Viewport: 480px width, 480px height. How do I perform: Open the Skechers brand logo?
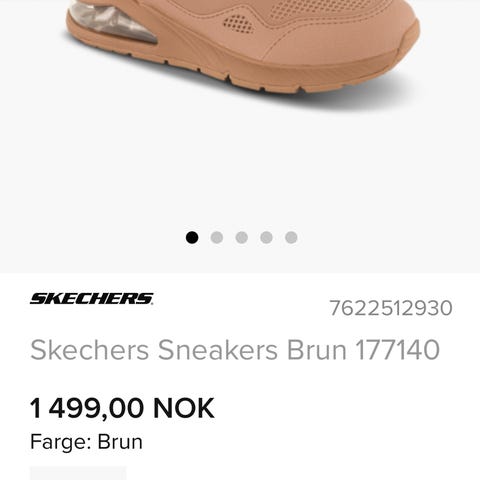click(x=92, y=299)
